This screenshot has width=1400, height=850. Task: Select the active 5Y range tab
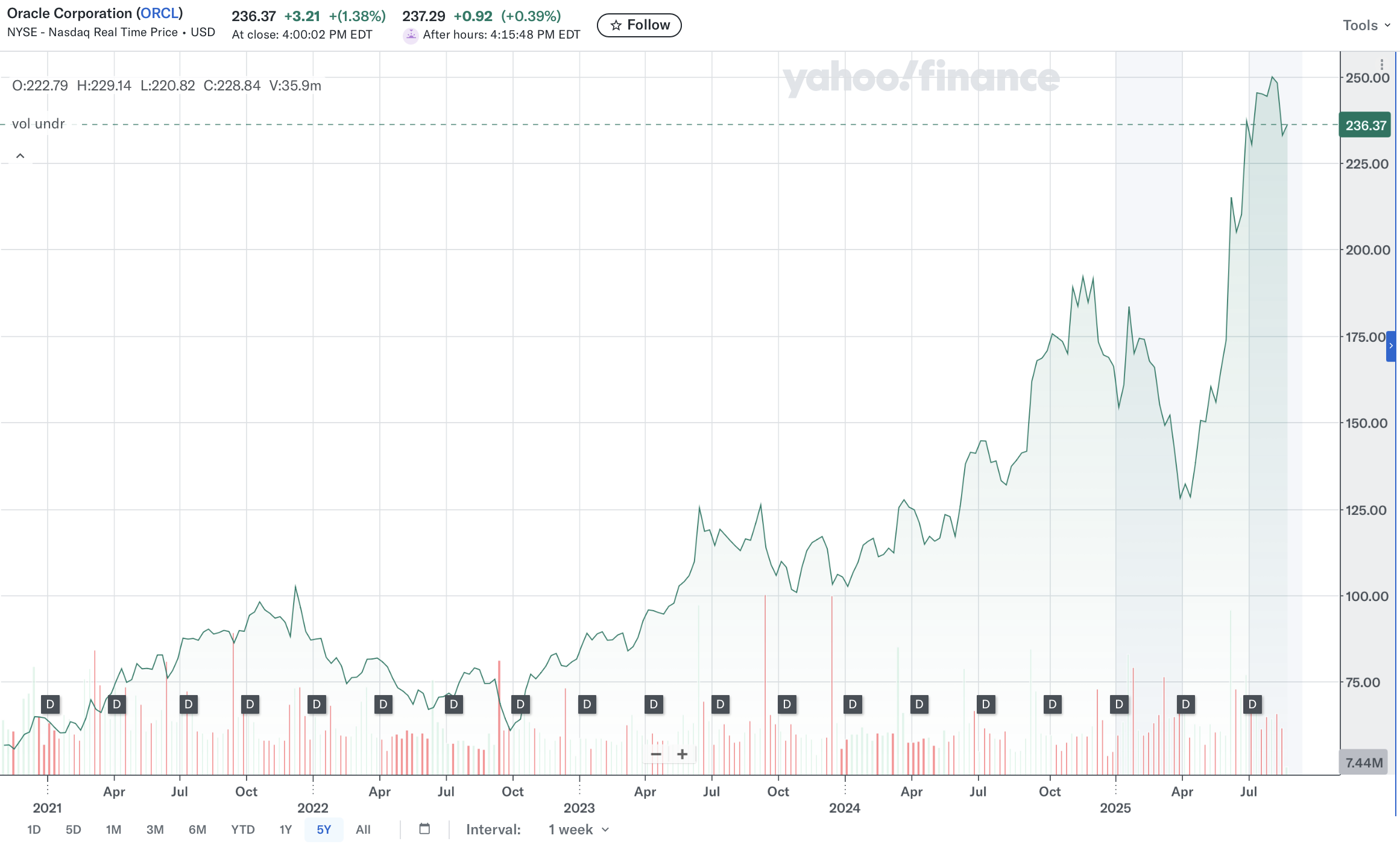[324, 830]
